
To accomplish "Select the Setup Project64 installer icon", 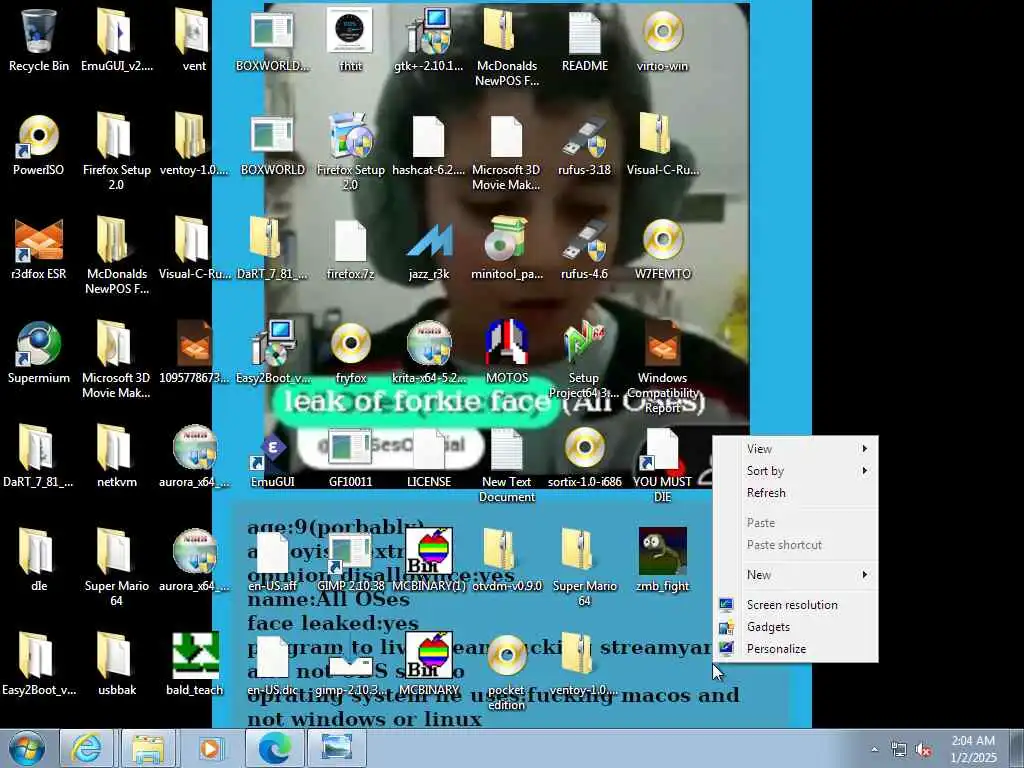I will 584,359.
